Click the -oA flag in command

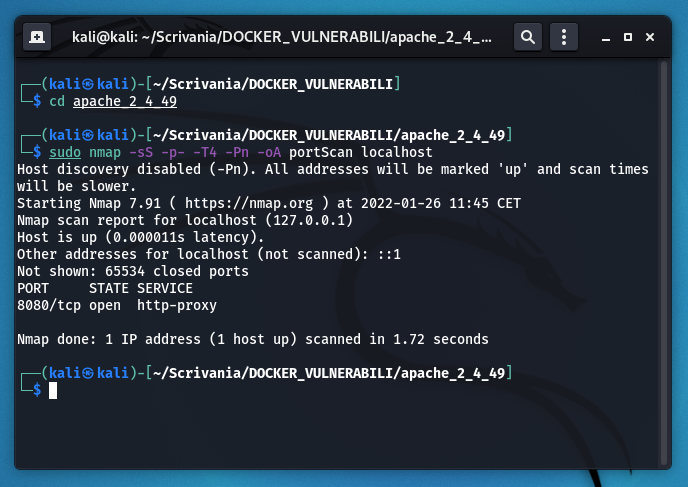pos(269,152)
